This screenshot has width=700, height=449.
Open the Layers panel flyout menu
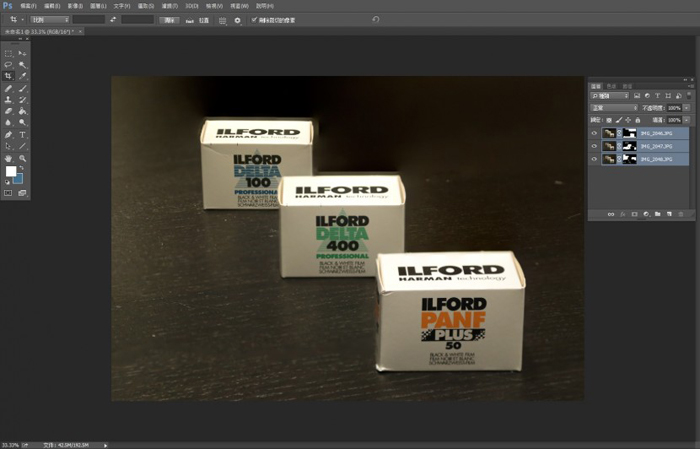[x=691, y=86]
